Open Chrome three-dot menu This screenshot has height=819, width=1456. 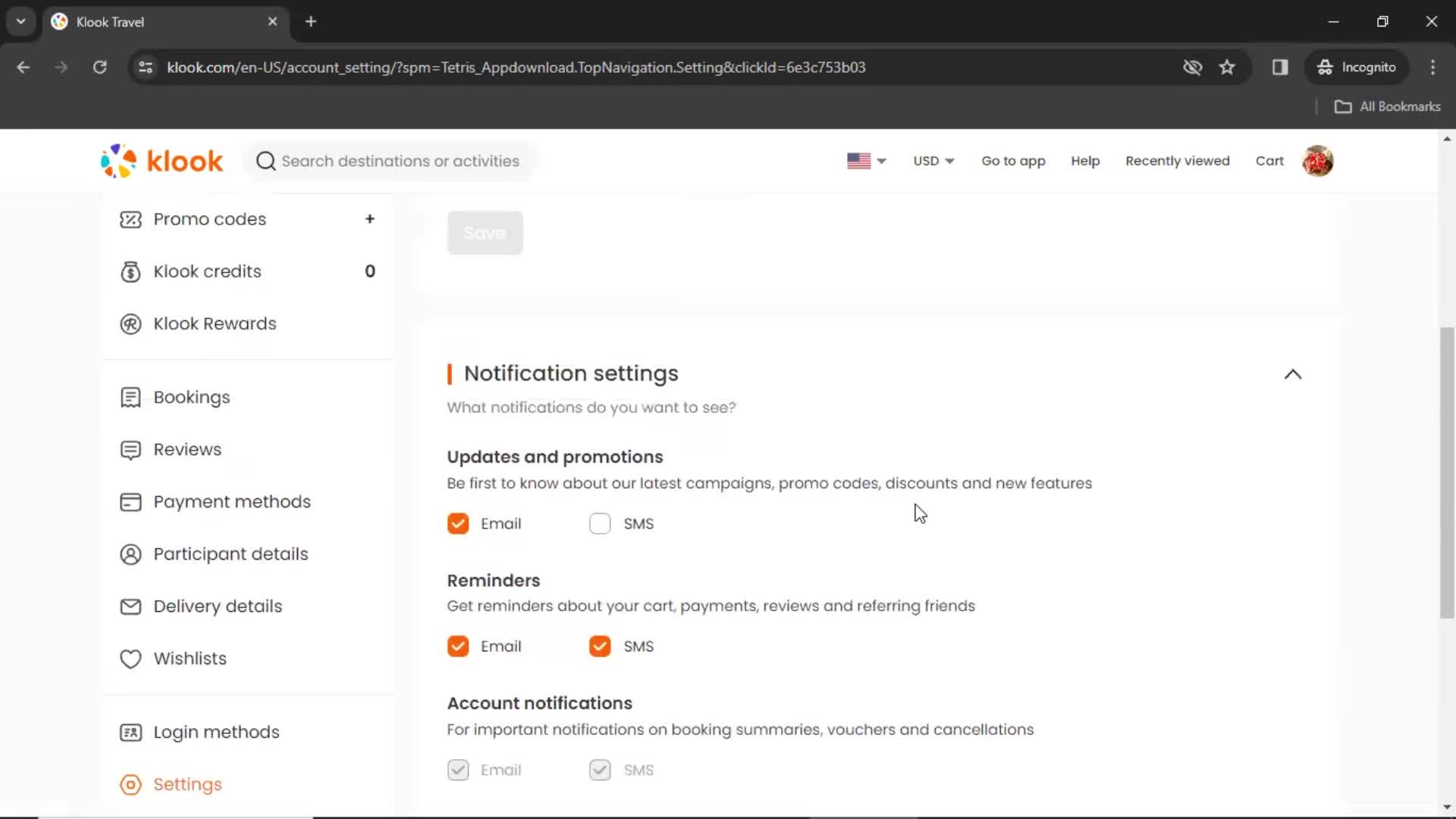1432,67
